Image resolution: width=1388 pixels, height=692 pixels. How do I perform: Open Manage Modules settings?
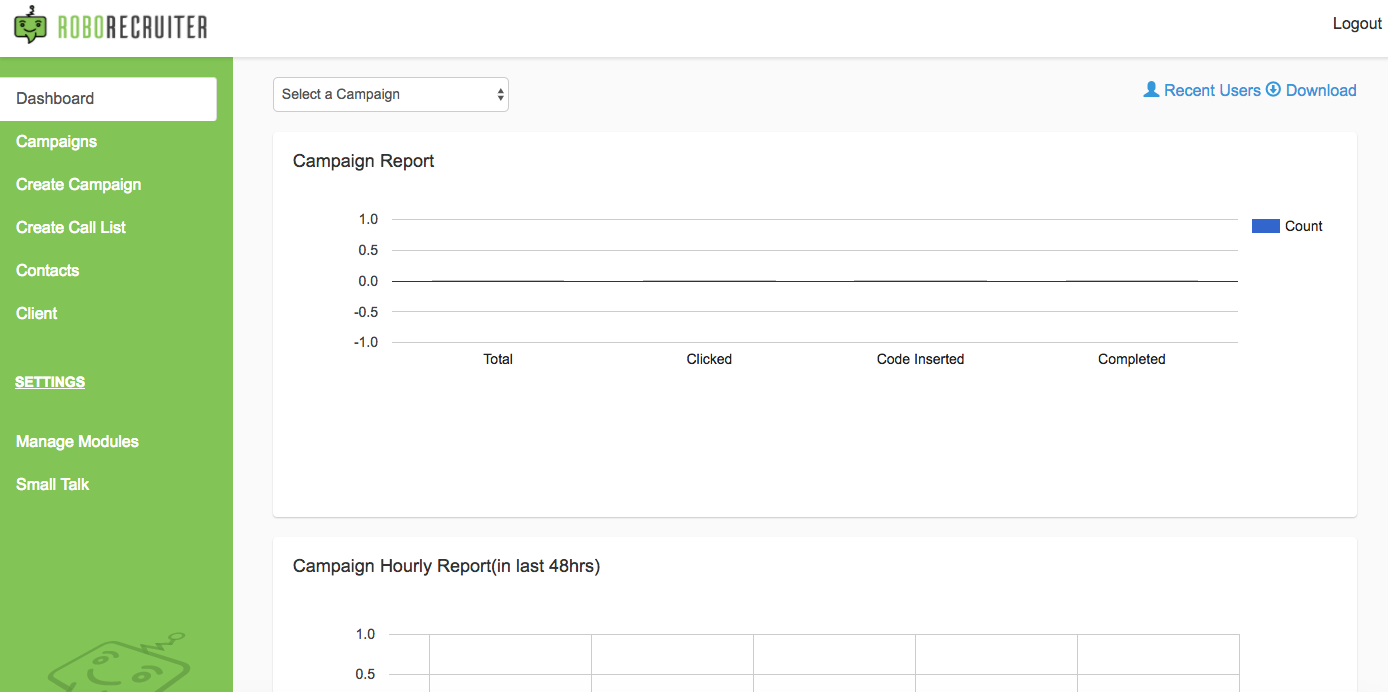[x=78, y=442]
